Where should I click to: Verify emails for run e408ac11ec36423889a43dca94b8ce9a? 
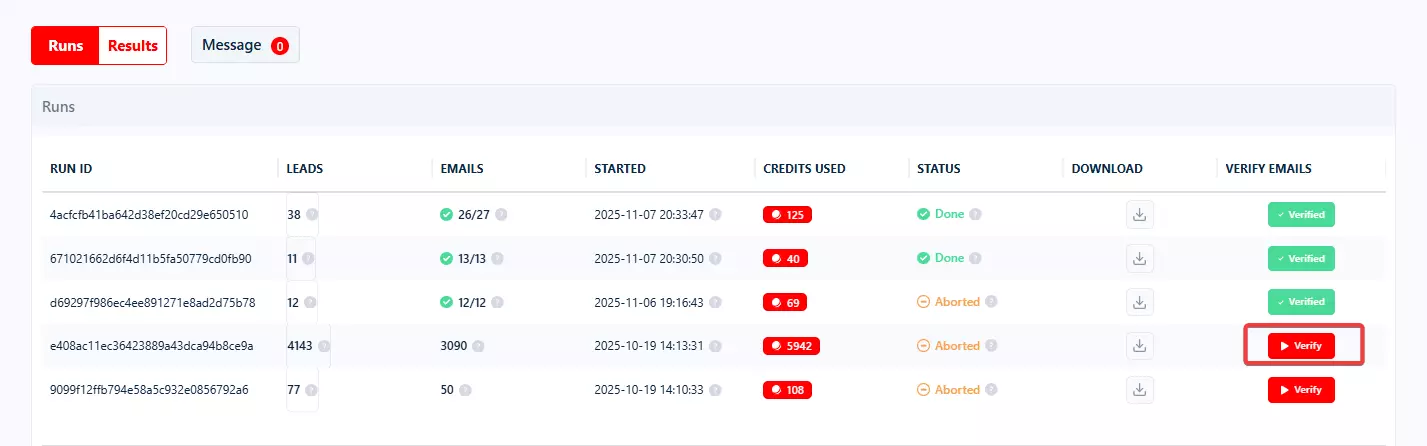pos(1301,346)
